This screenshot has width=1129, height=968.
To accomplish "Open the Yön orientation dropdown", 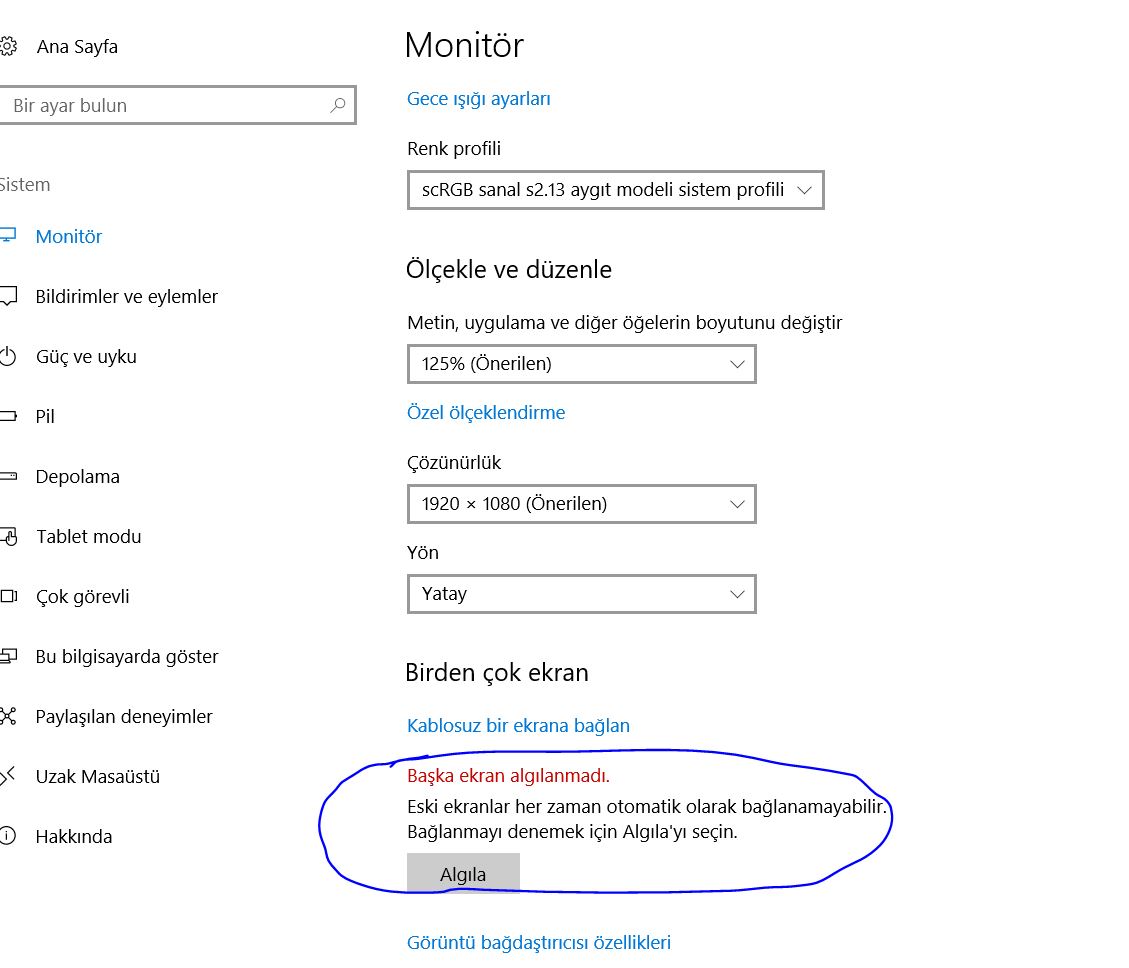I will click(x=581, y=594).
